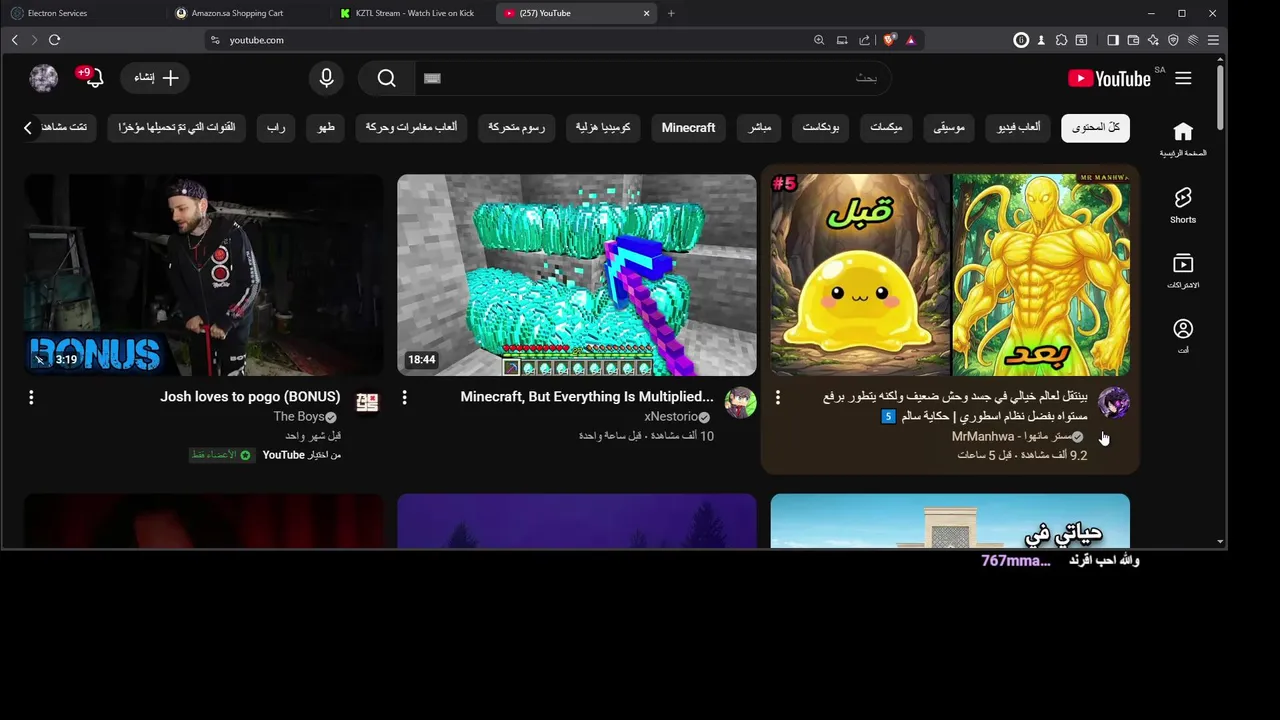Close the YouTube browser tab
Image resolution: width=1280 pixels, height=720 pixels.
click(x=646, y=13)
